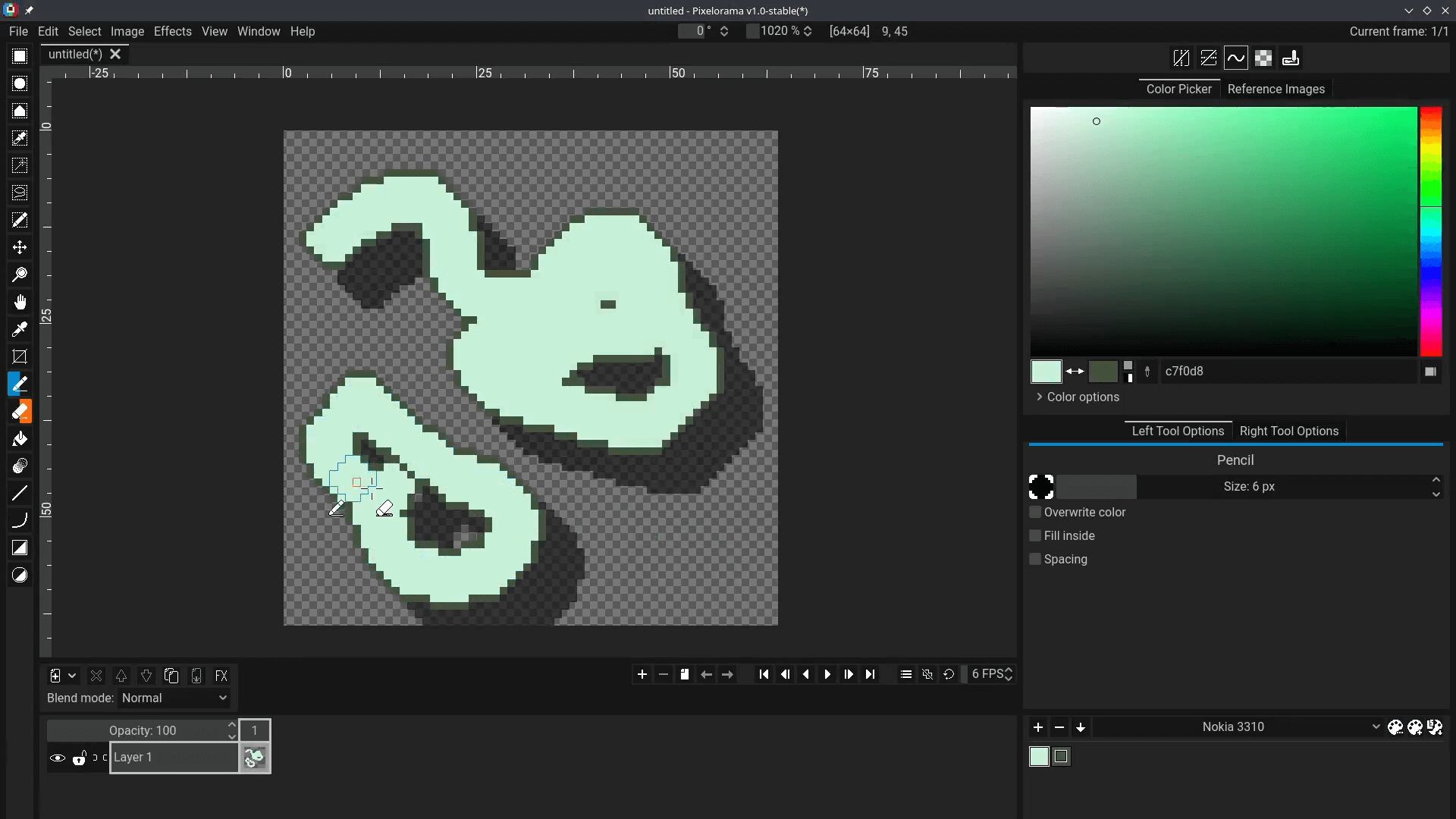Enable the Overwrite color checkbox
1456x819 pixels.
tap(1035, 512)
